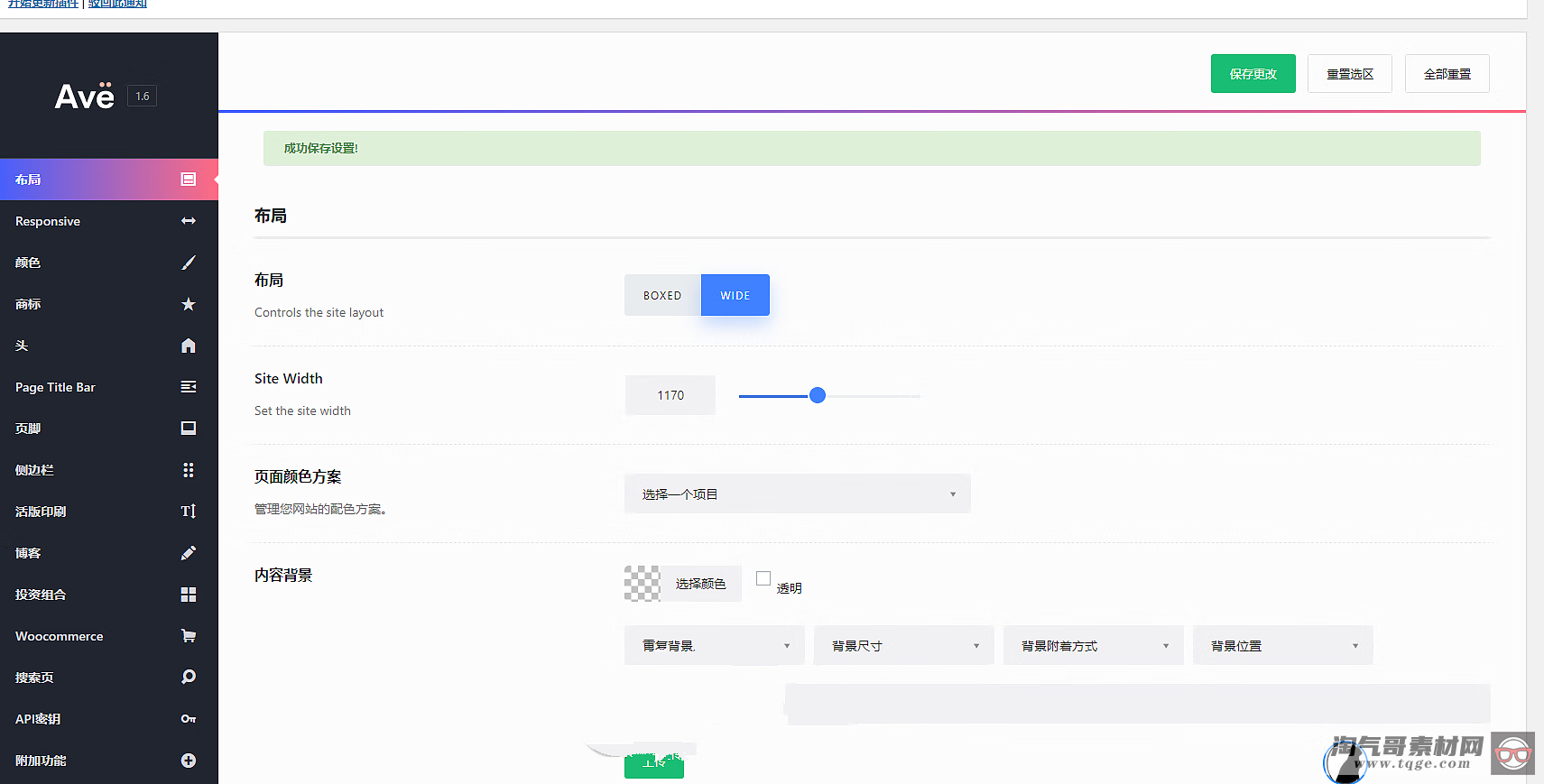This screenshot has width=1544, height=784.
Task: Open the 背景尺寸 background size dropdown
Action: pyautogui.click(x=904, y=645)
